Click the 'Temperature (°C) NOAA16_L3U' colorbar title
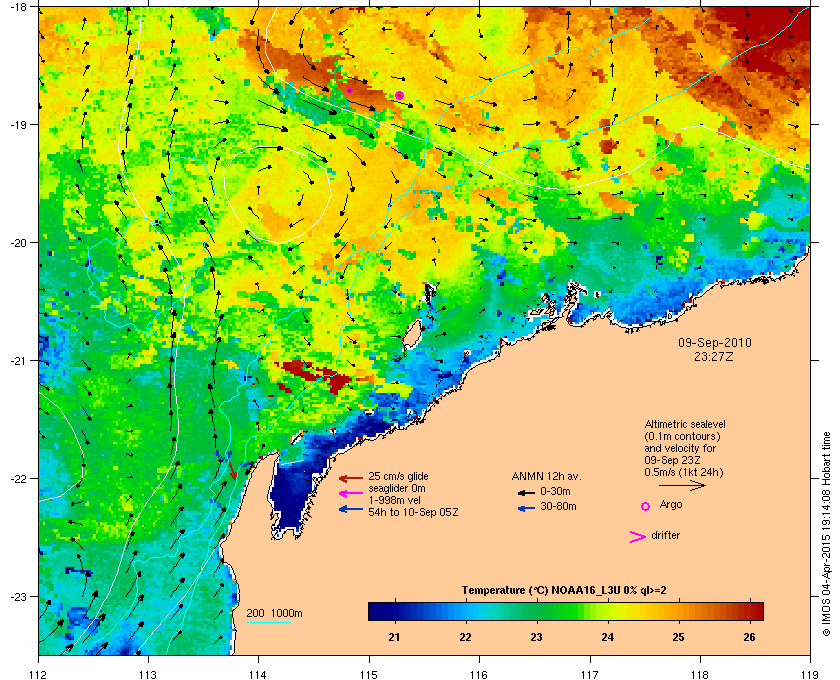840x680 pixels. pos(541,591)
